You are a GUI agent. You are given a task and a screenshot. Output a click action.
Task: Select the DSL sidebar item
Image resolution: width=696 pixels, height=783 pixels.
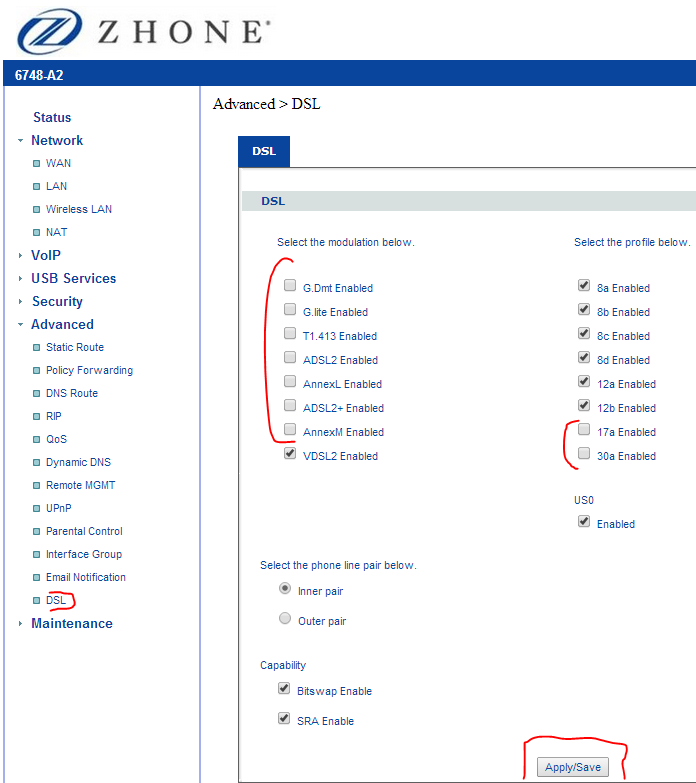pos(55,600)
